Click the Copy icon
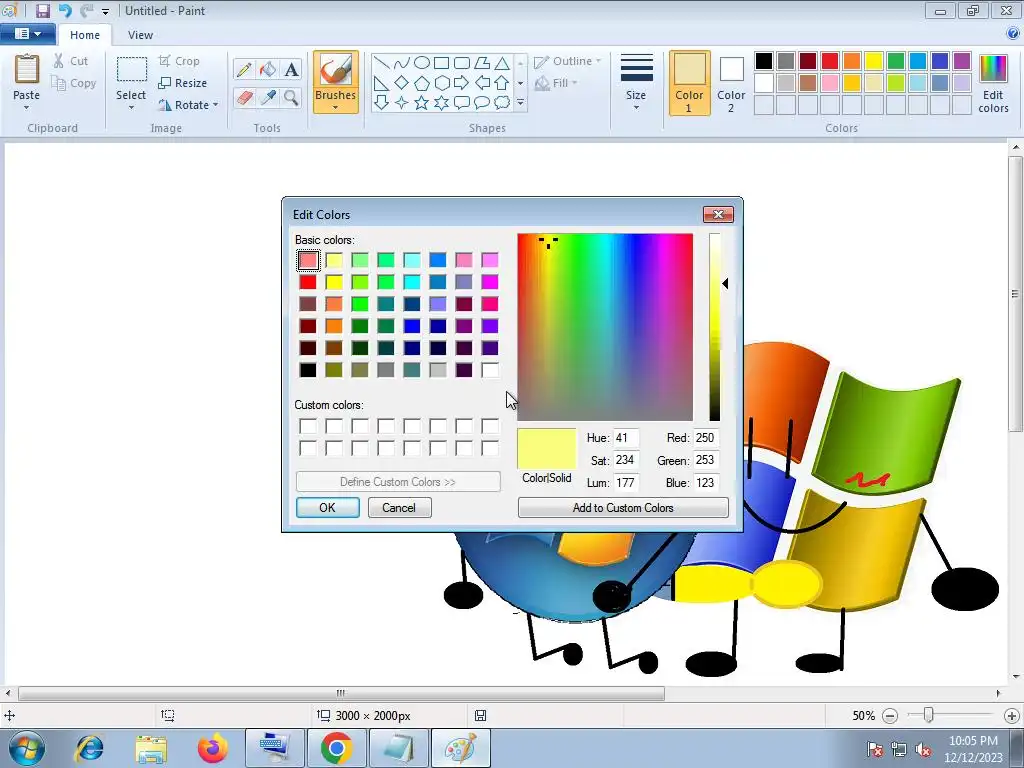 coord(59,83)
